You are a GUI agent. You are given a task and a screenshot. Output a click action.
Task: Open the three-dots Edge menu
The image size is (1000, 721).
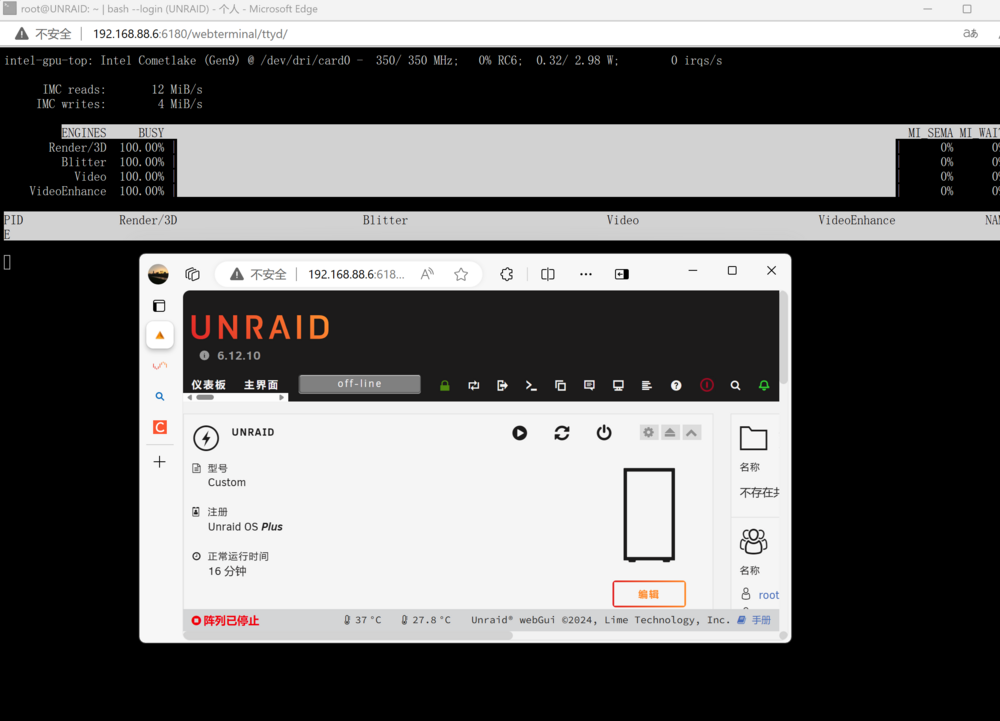[x=585, y=274]
